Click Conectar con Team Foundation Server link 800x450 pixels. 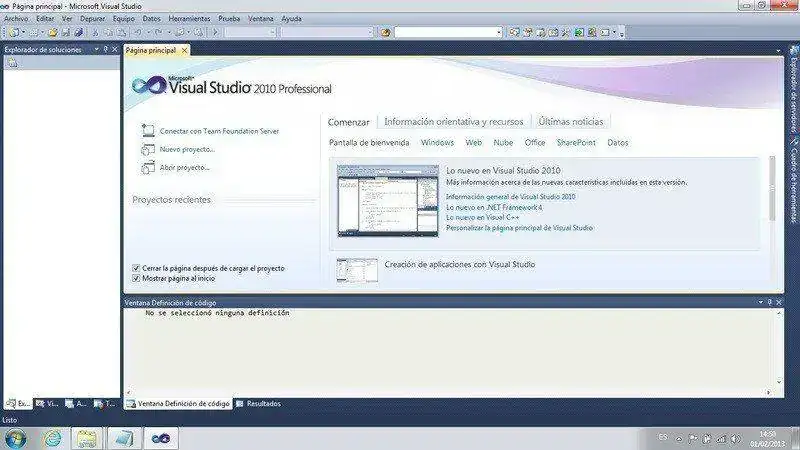219,131
